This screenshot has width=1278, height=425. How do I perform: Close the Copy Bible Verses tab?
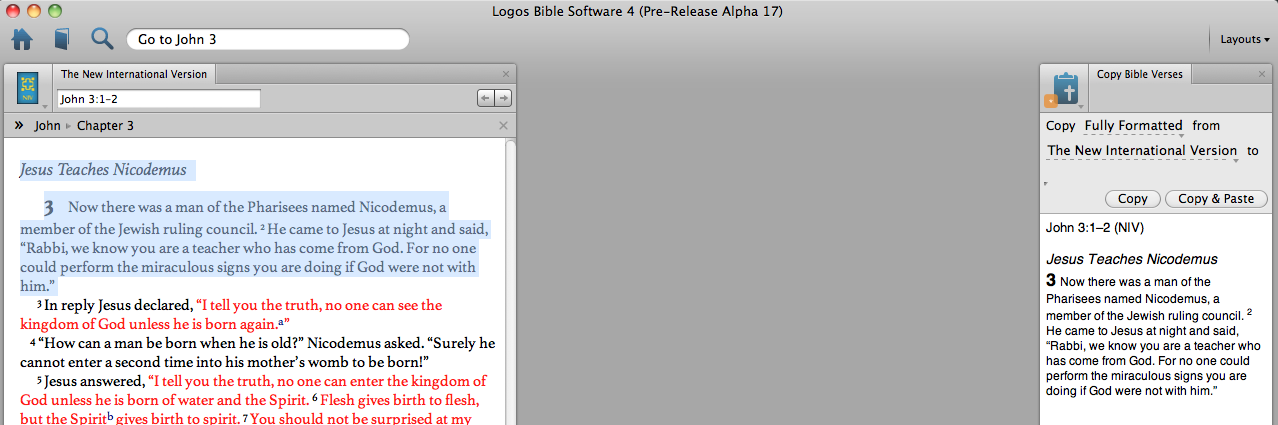coord(1262,74)
